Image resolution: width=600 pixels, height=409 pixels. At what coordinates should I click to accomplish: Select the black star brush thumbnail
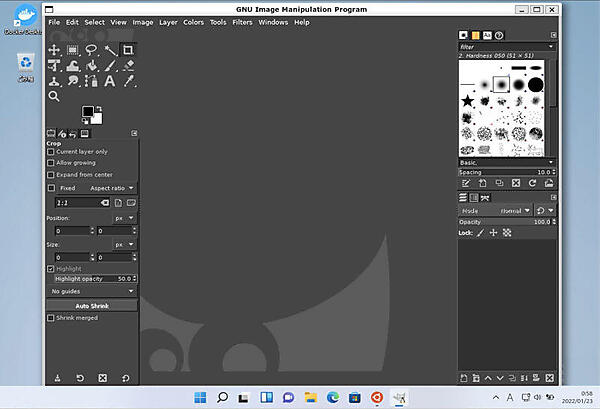click(467, 101)
